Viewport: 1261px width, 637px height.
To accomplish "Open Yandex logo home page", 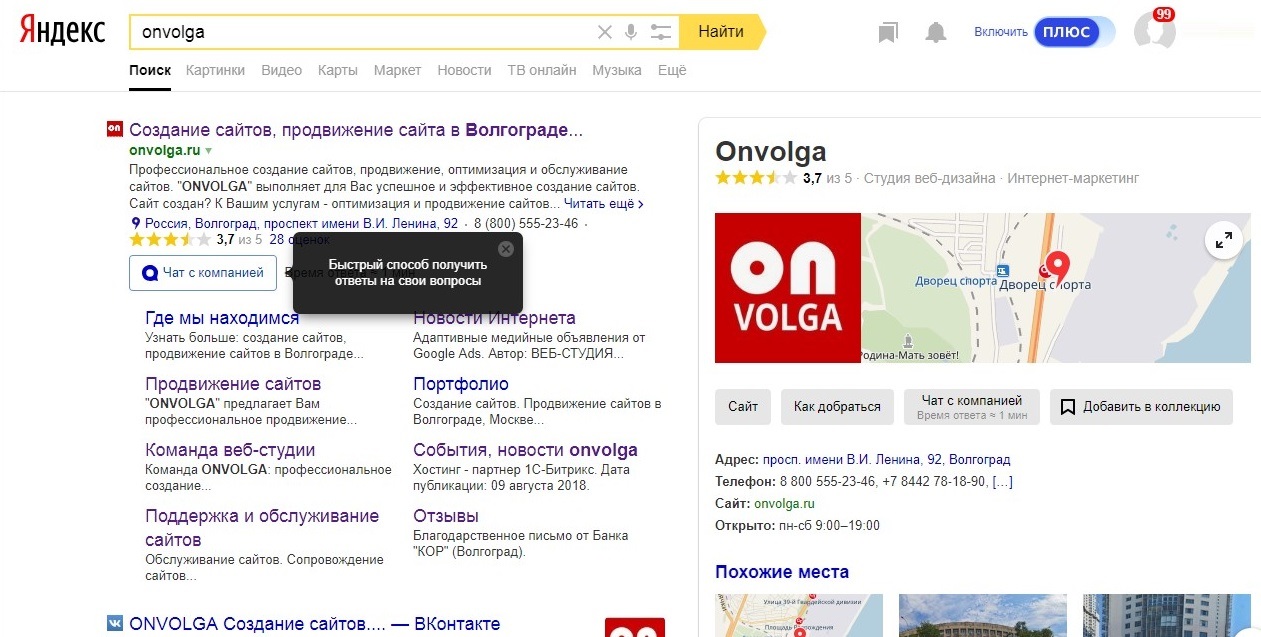I will (62, 32).
